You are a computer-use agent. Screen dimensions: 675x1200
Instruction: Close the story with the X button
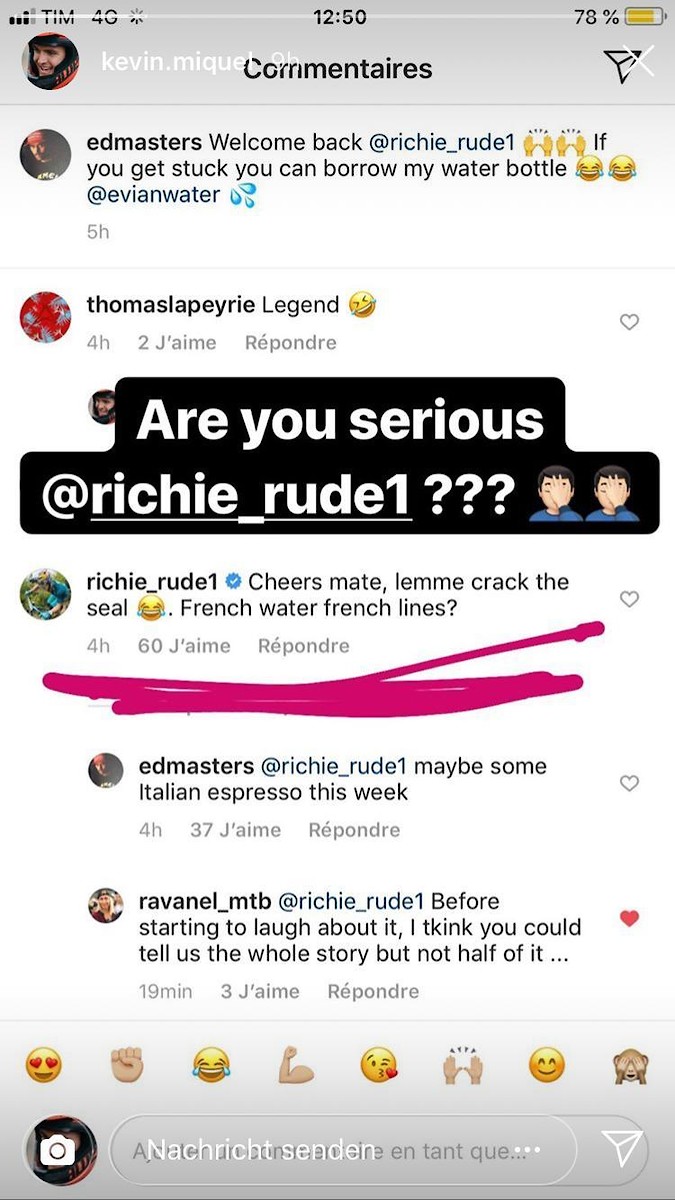tap(638, 62)
